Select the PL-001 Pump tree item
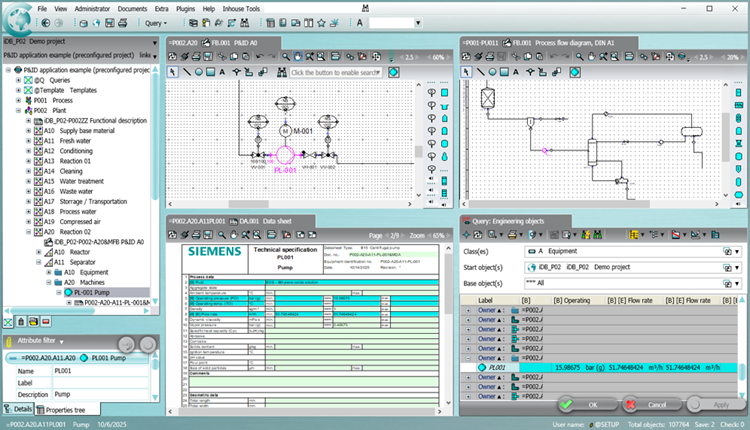Screen dimensions: 750x430 click(92, 292)
